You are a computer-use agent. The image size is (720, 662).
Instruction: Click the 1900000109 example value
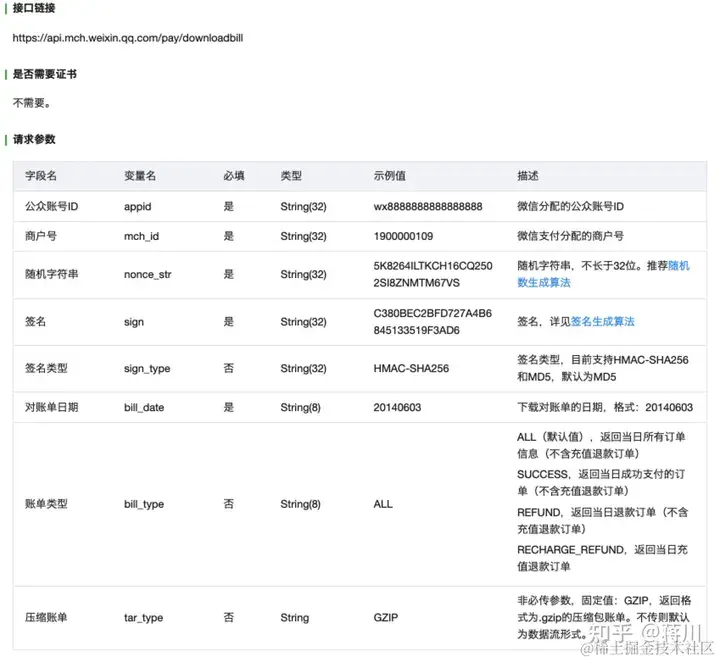tap(403, 236)
